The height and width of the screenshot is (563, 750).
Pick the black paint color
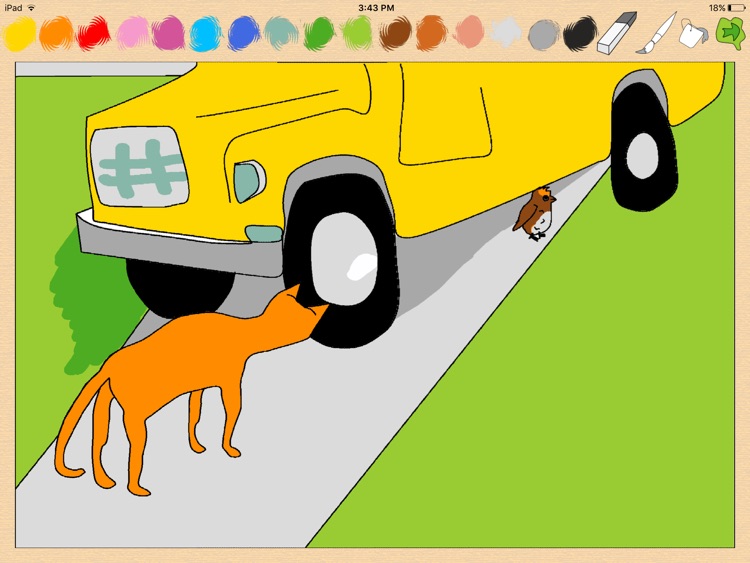(580, 33)
